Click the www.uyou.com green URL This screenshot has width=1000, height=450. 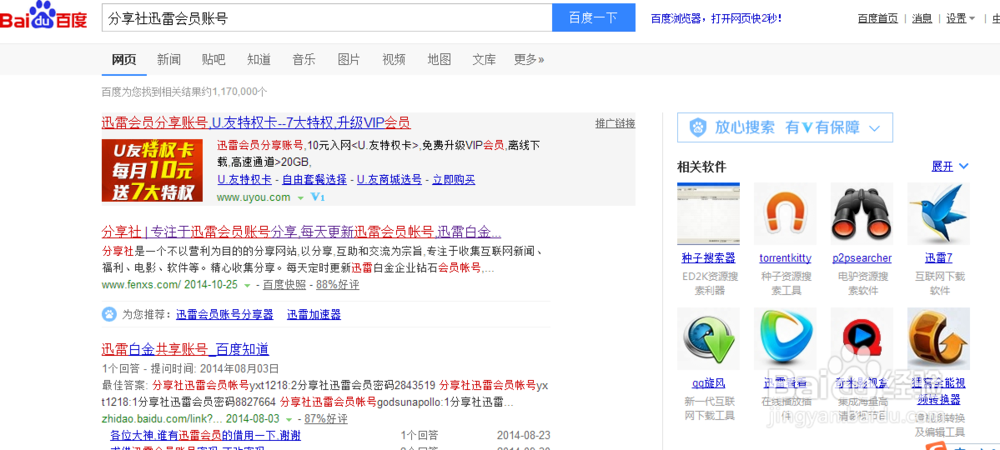click(x=254, y=198)
